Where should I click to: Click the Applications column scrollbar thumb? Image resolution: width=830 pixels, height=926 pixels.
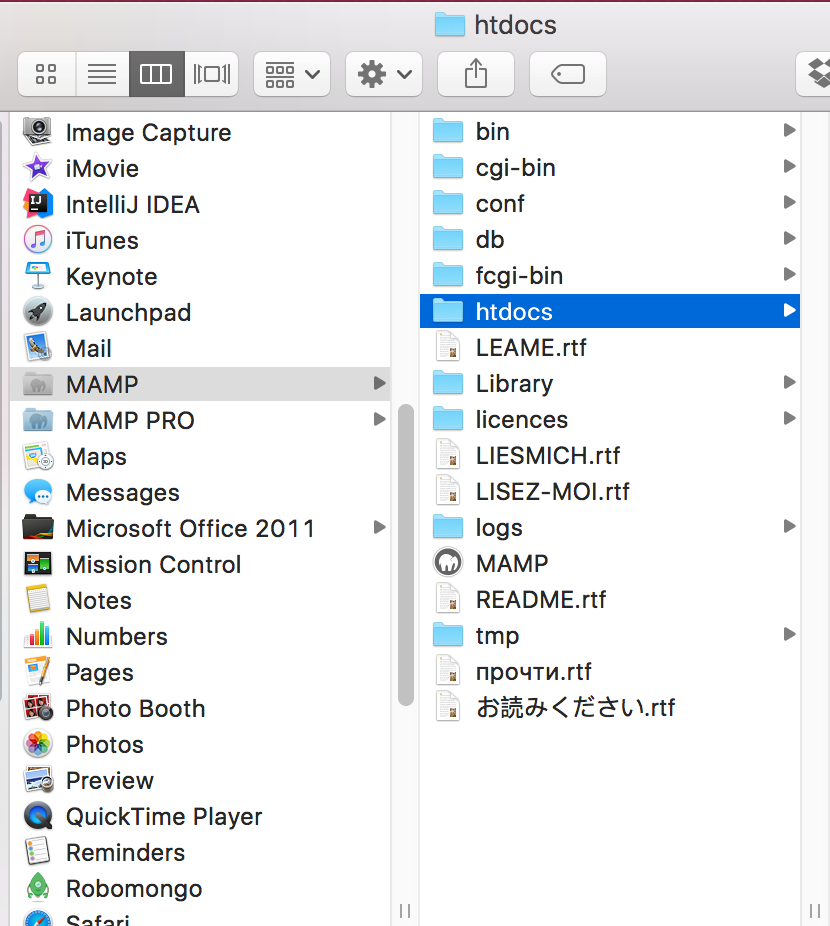(405, 555)
